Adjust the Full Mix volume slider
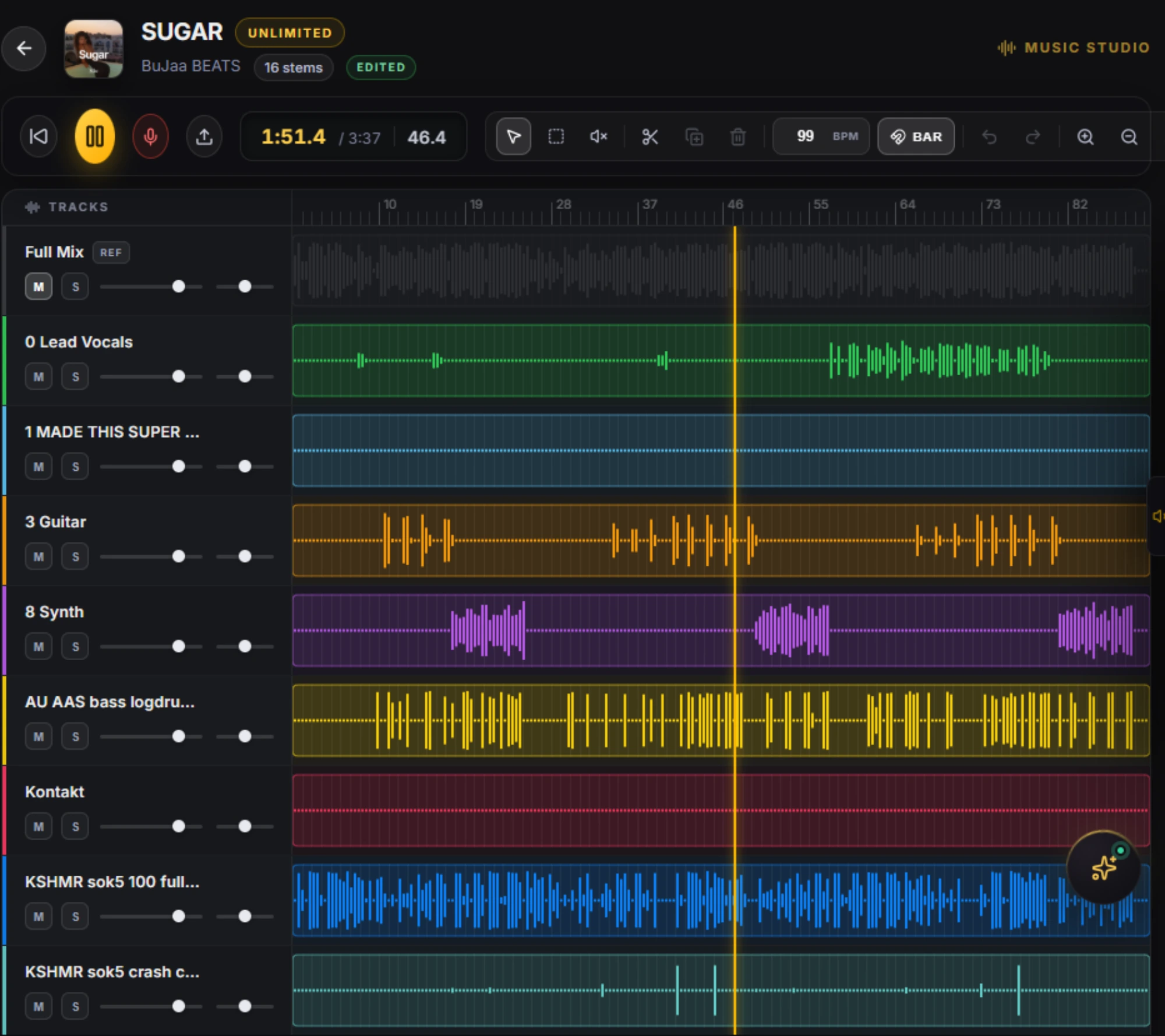 click(x=151, y=287)
